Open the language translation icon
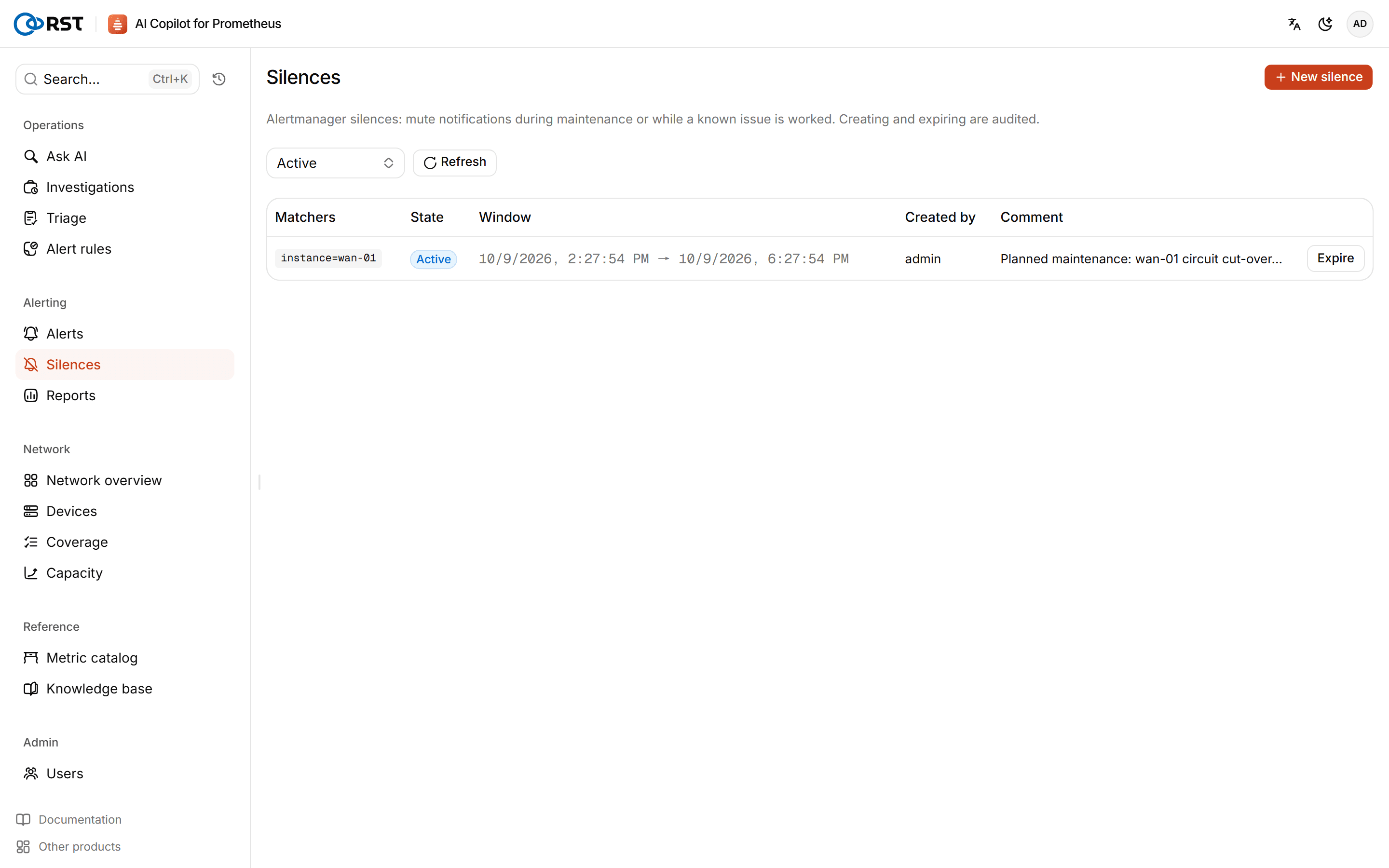Screen dimensions: 1389x868 (1294, 24)
